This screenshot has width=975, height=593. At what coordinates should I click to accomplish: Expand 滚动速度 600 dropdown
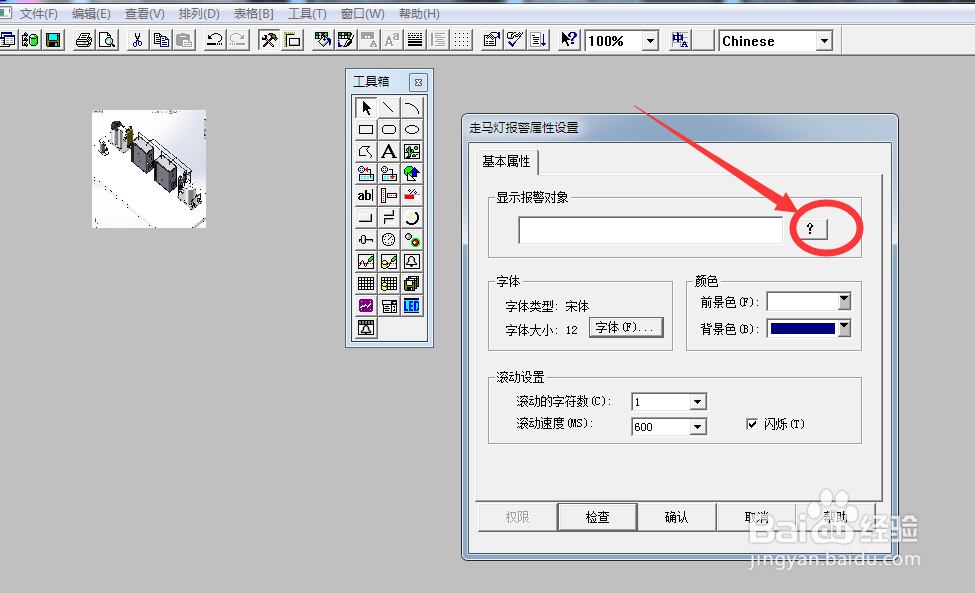click(x=698, y=427)
